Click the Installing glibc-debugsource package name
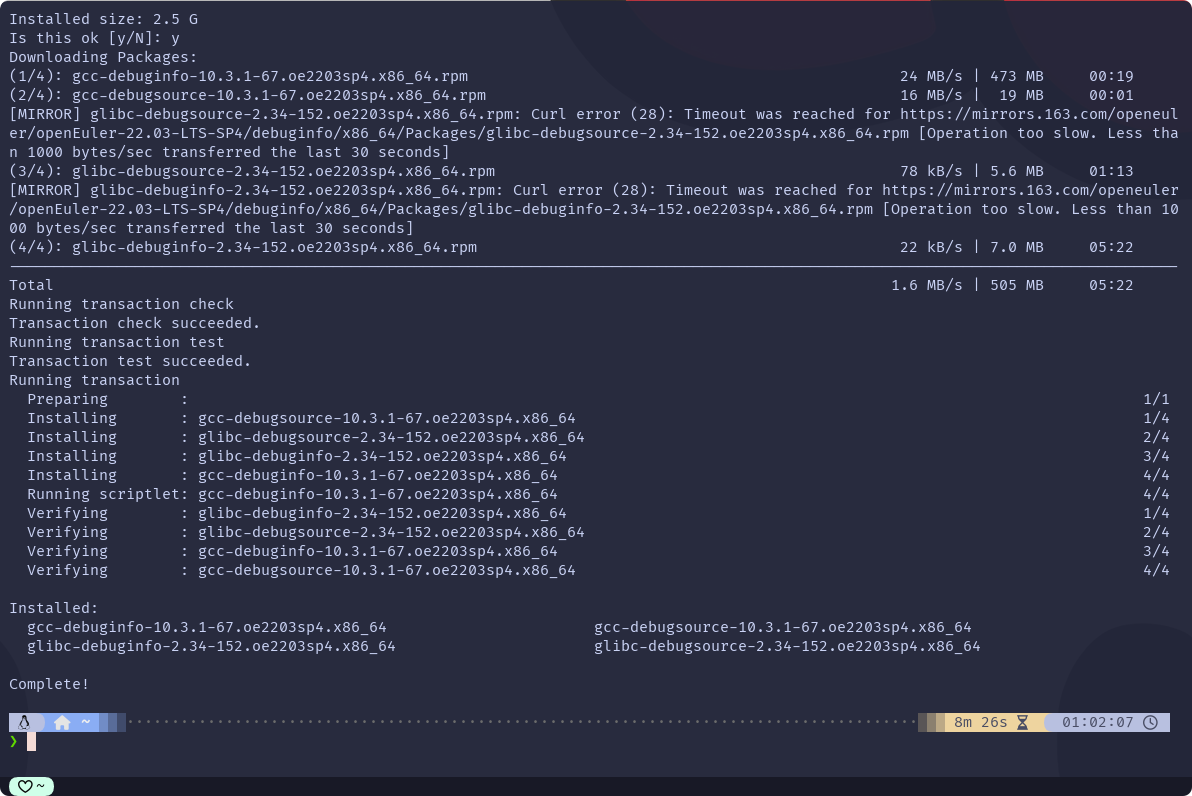 pyautogui.click(x=392, y=437)
